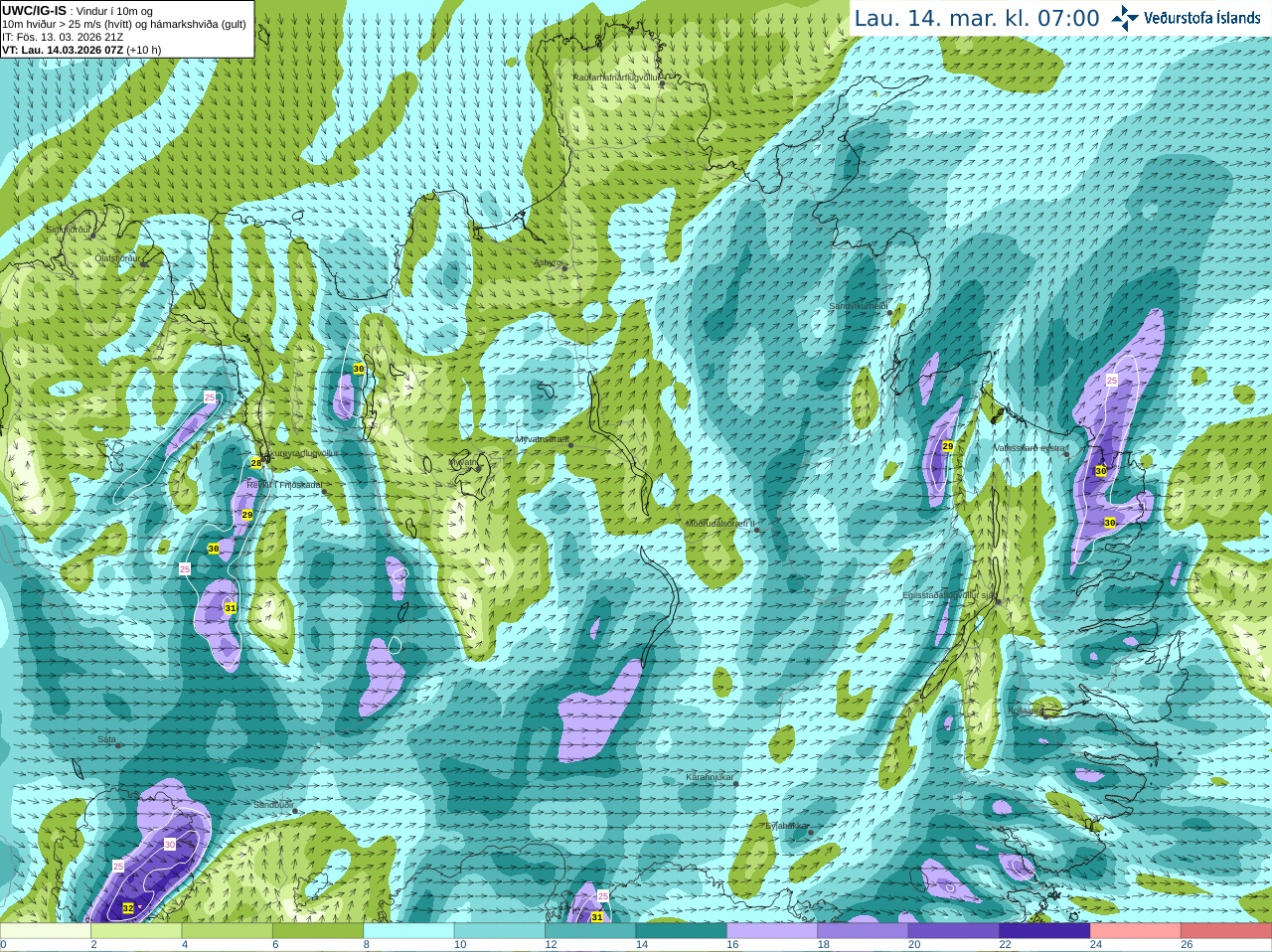Image resolution: width=1272 pixels, height=952 pixels.
Task: Pick the violet 20–22 legend swatch
Action: tap(954, 931)
